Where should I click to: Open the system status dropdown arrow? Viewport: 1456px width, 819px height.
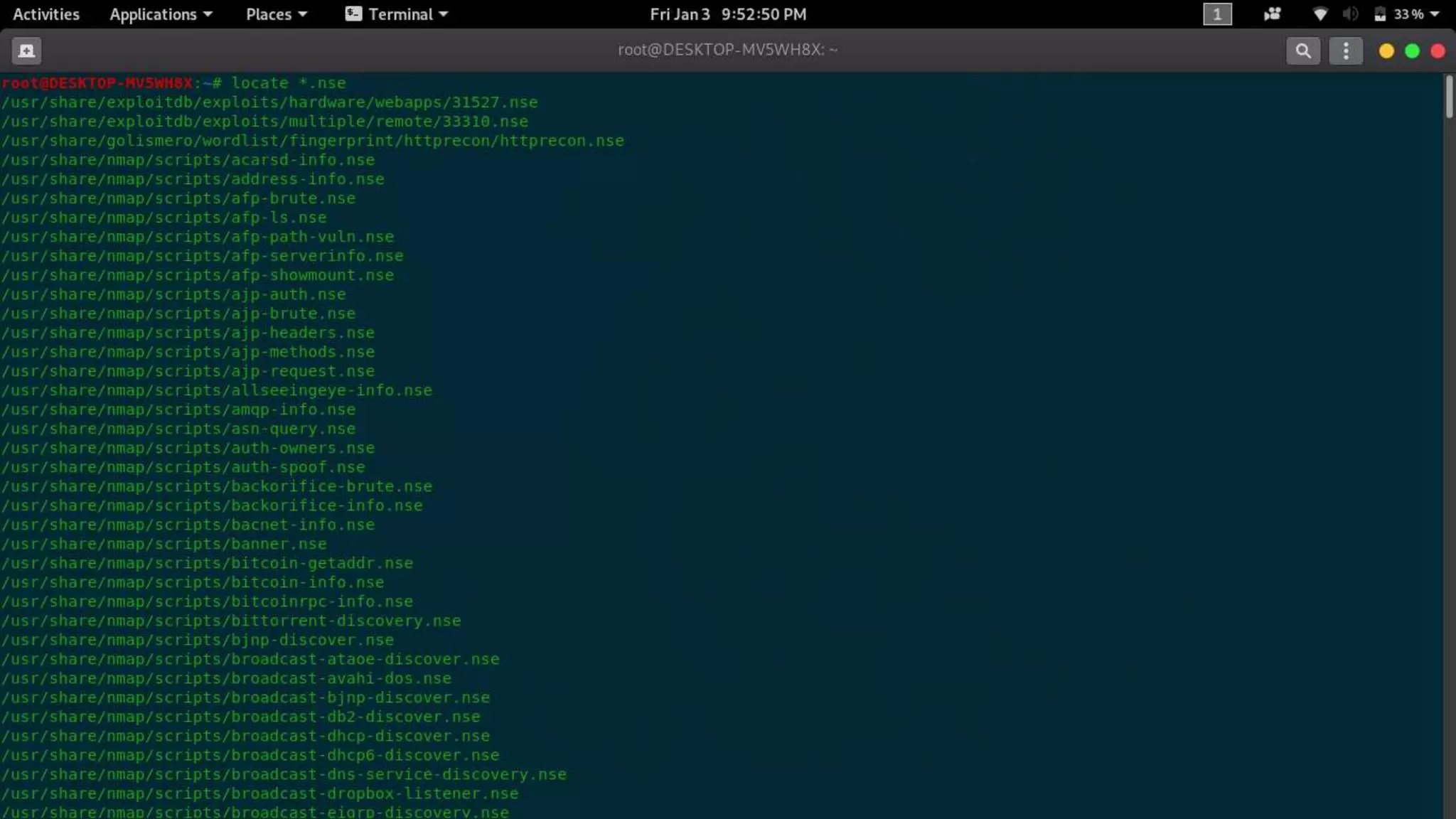1435,14
